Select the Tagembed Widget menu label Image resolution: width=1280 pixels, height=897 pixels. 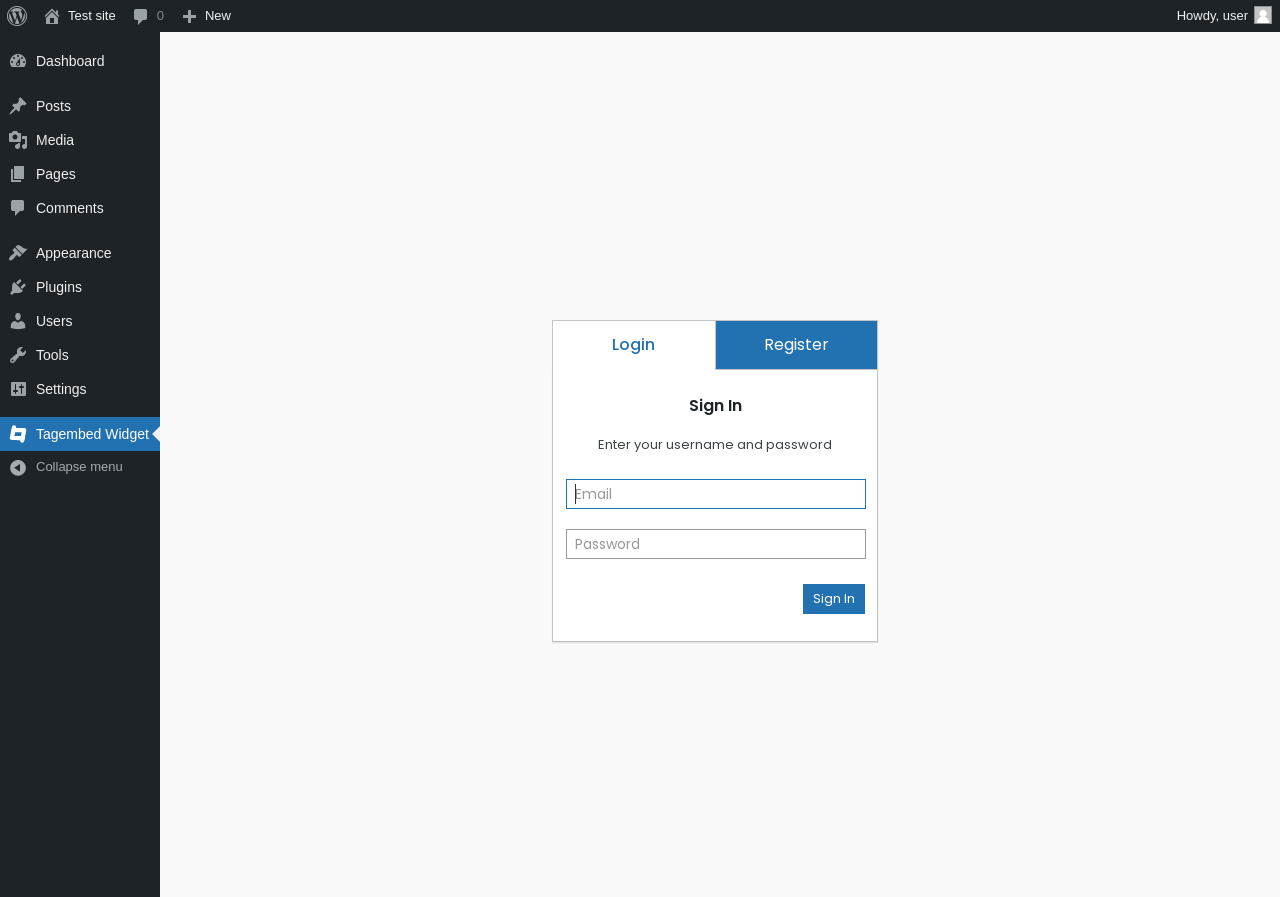(x=92, y=434)
